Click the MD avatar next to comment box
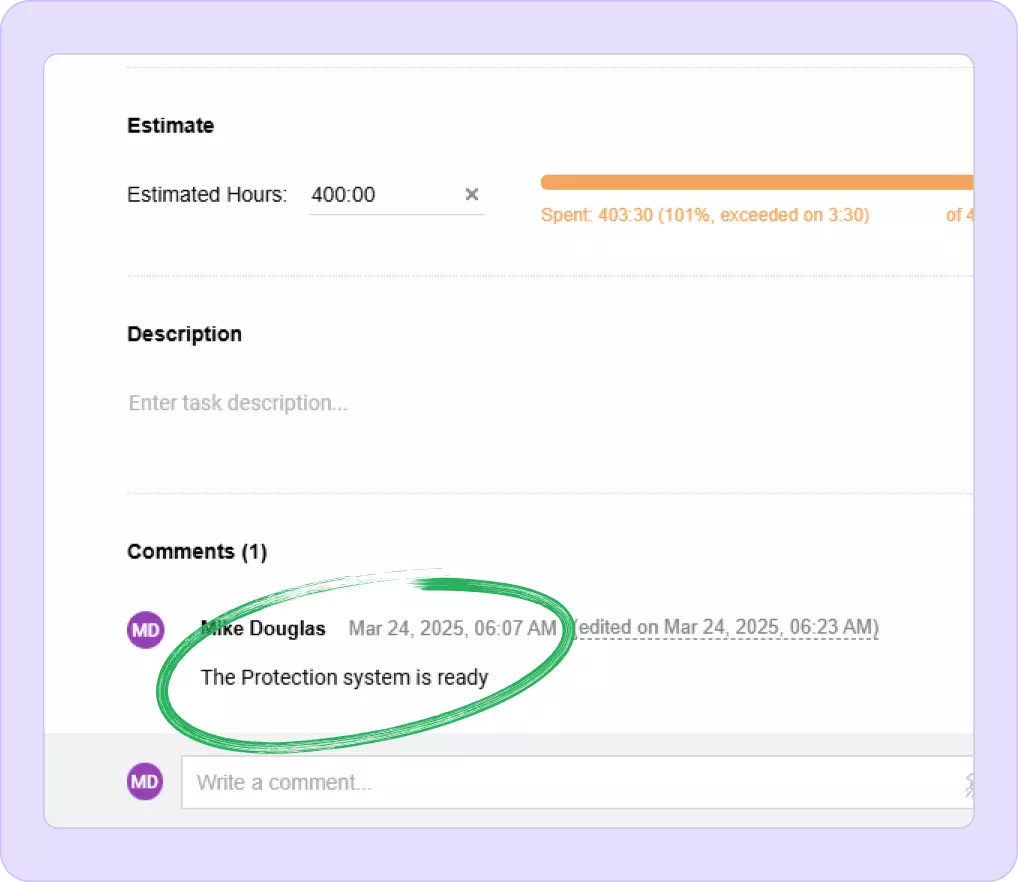1018x882 pixels. pyautogui.click(x=145, y=781)
